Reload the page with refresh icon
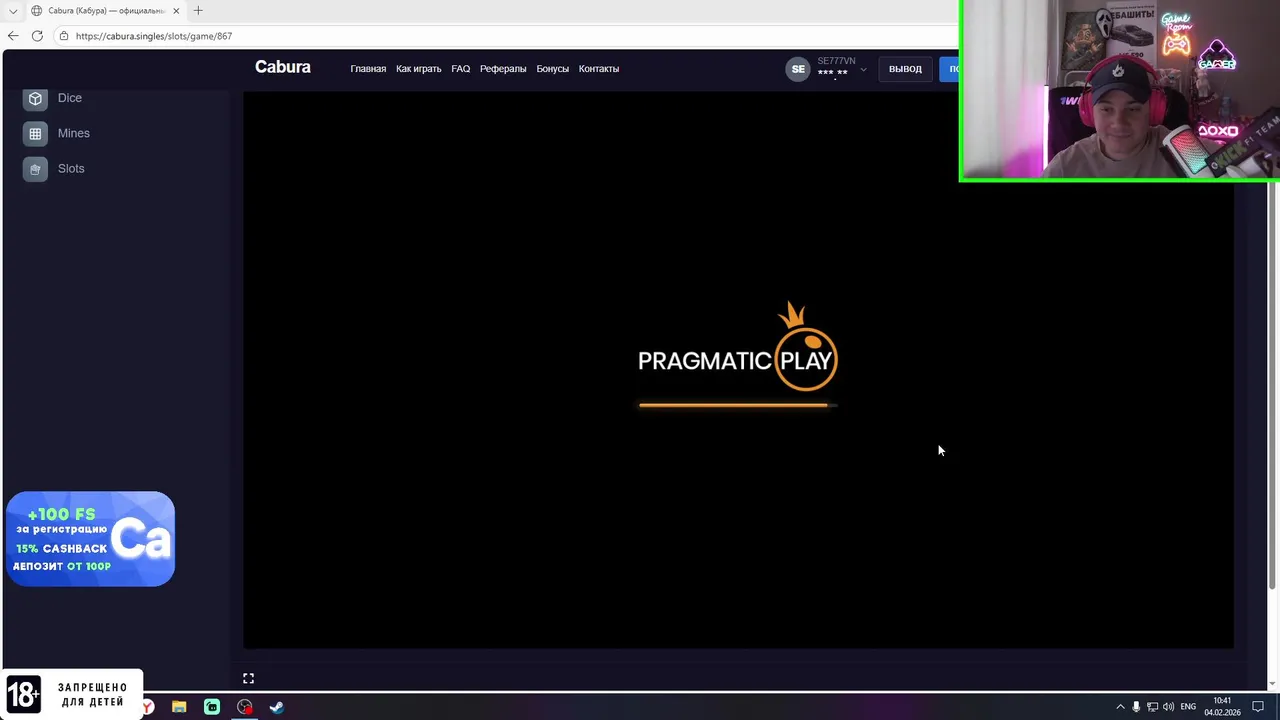 [x=37, y=36]
